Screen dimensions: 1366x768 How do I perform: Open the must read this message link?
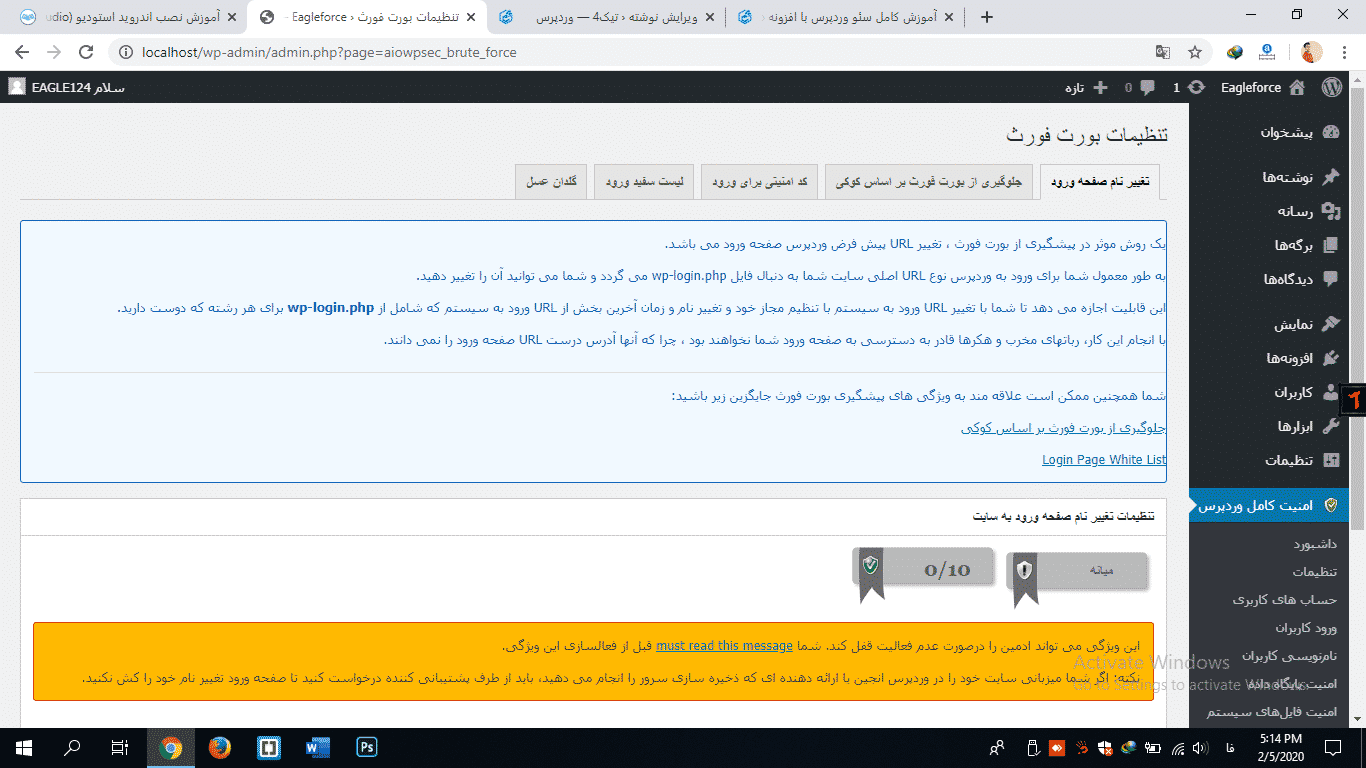point(724,645)
